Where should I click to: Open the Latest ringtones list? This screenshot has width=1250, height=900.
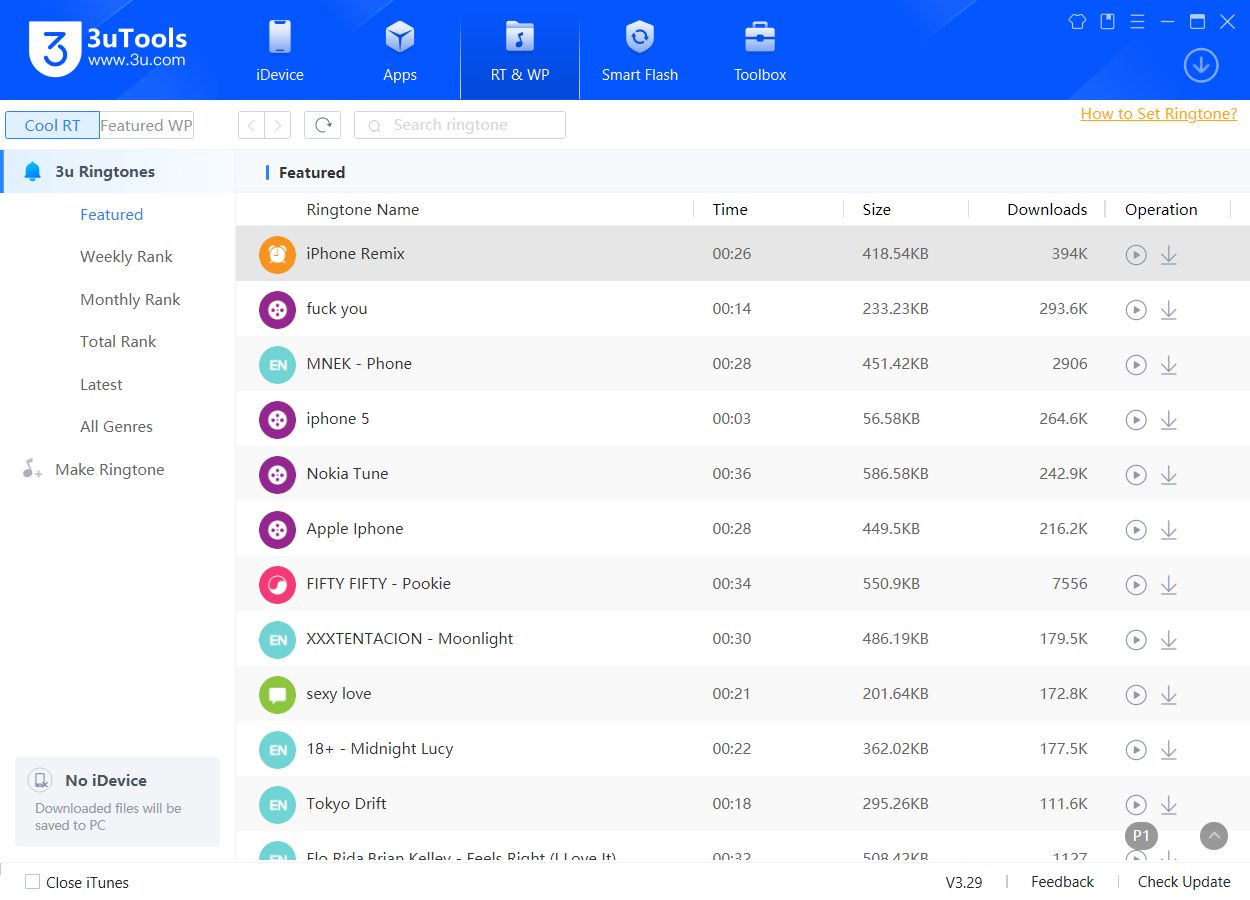click(101, 385)
